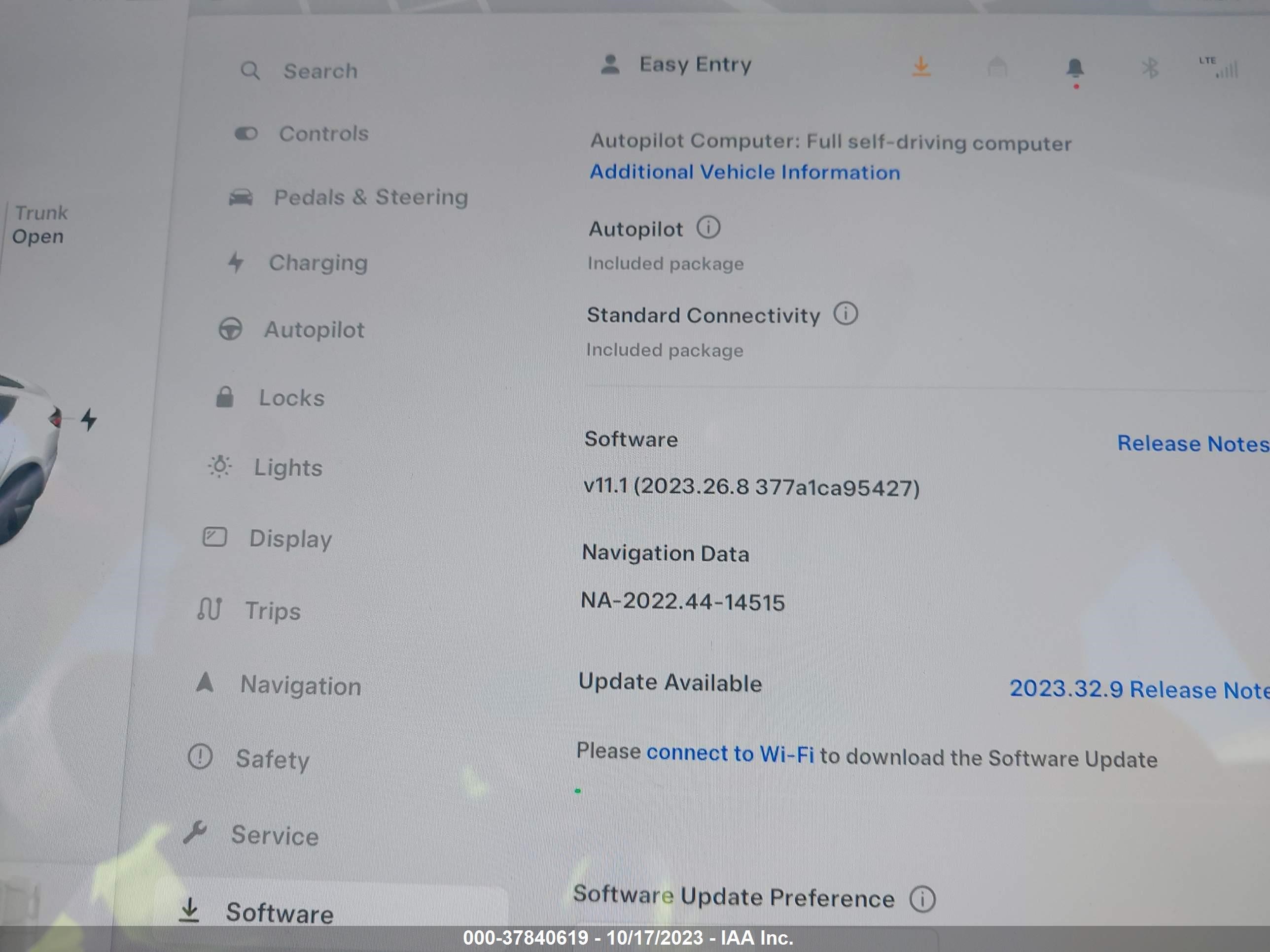
Task: Tap the LTE signal strength icon
Action: tap(1219, 68)
